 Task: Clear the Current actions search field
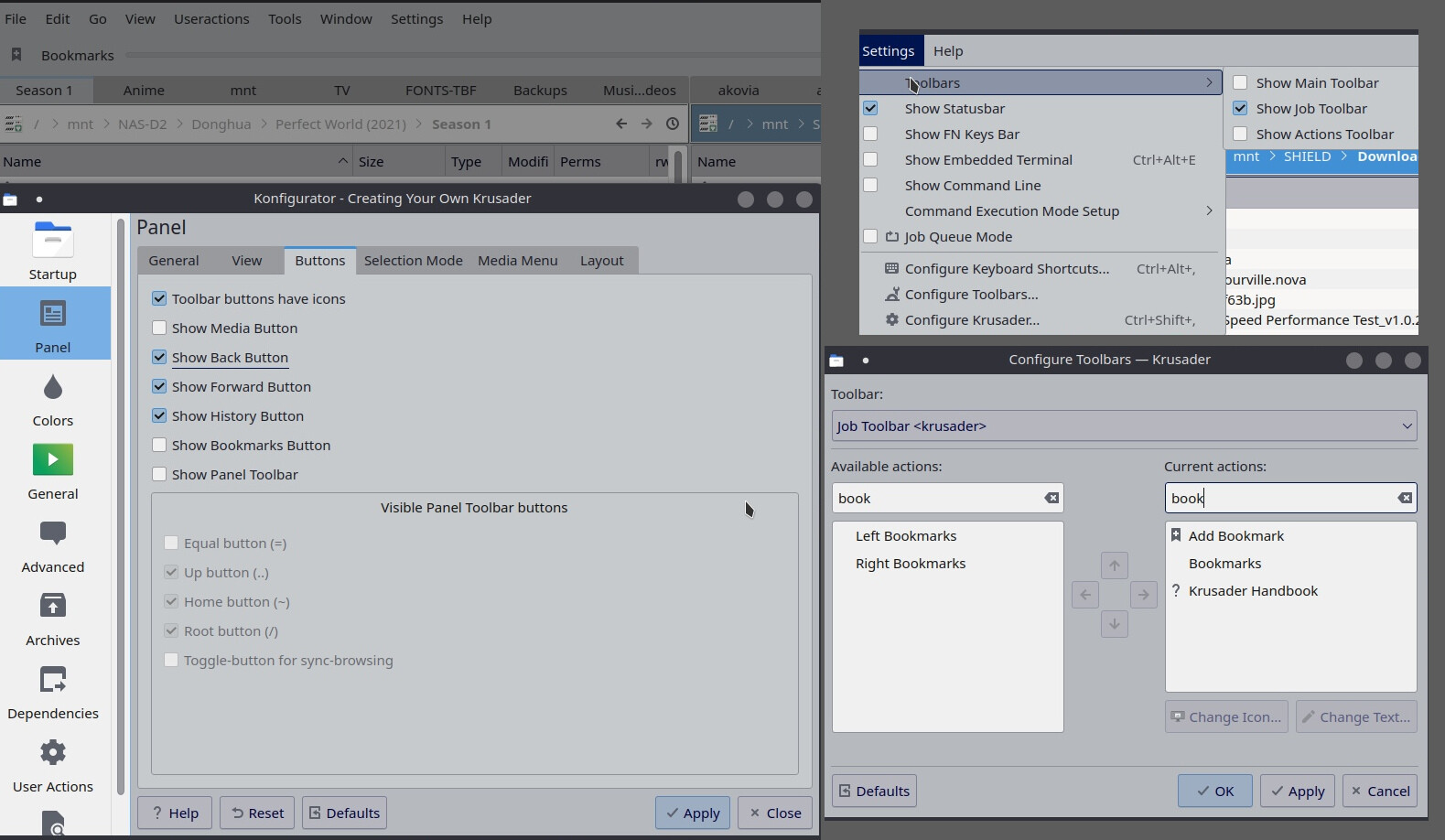click(x=1405, y=498)
